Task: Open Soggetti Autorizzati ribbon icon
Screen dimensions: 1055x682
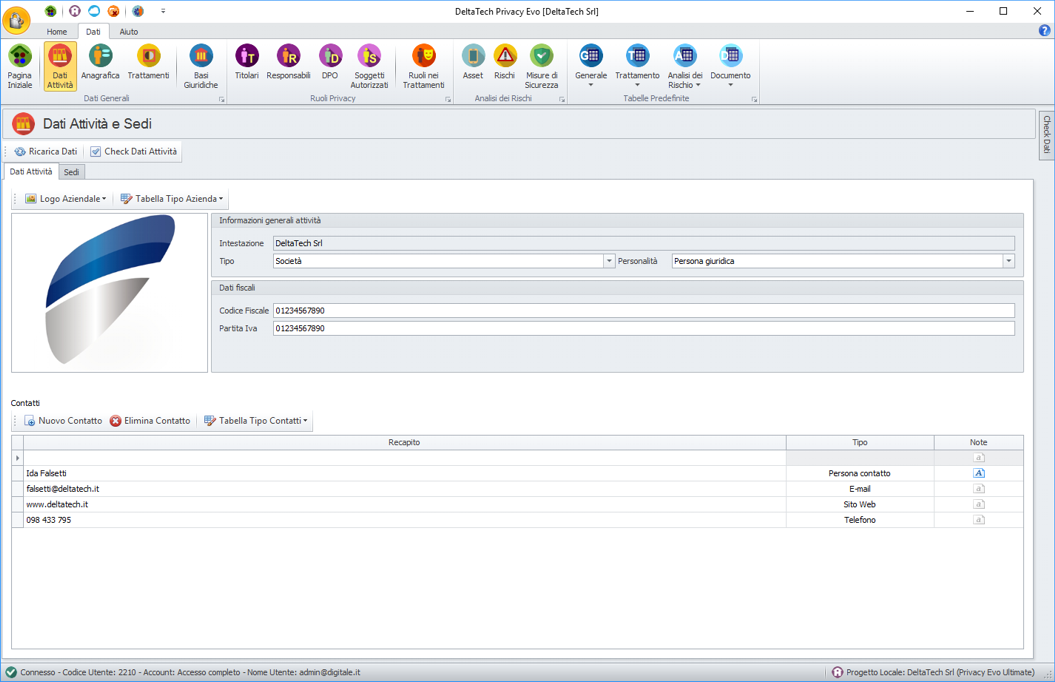Action: point(369,66)
